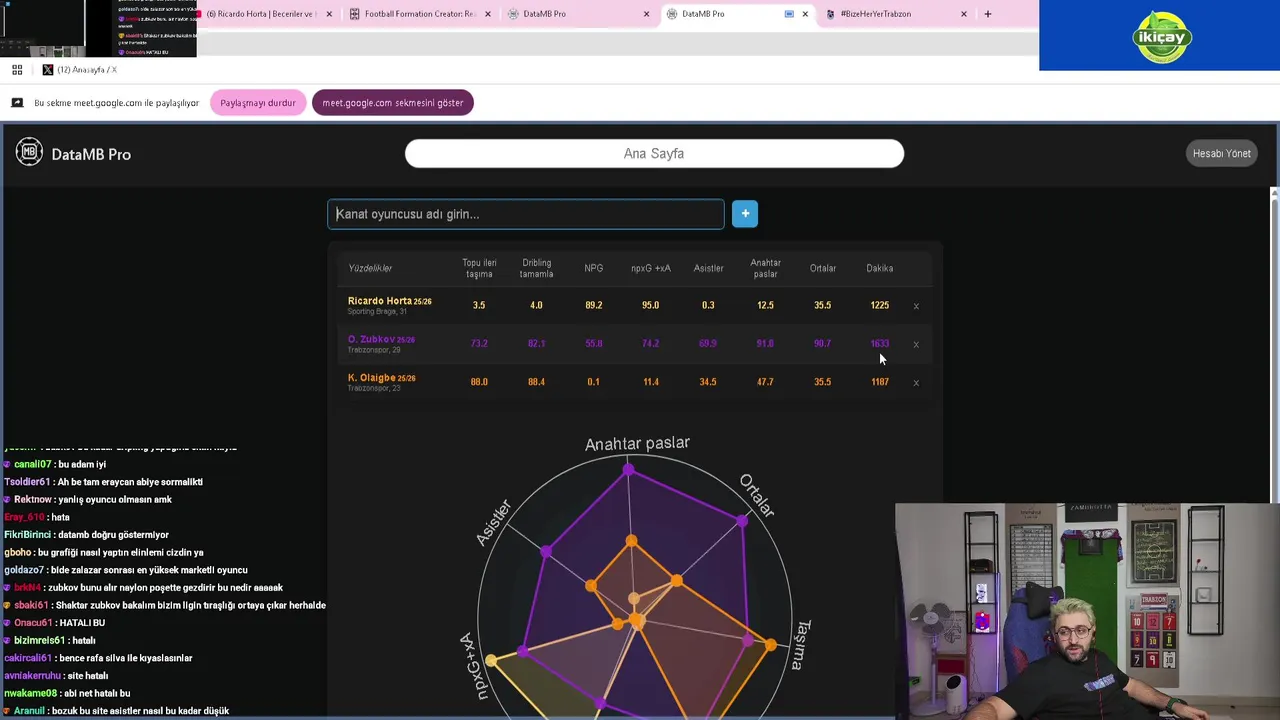Click the DataMB Pro logo icon
1280x720 pixels.
29,152
